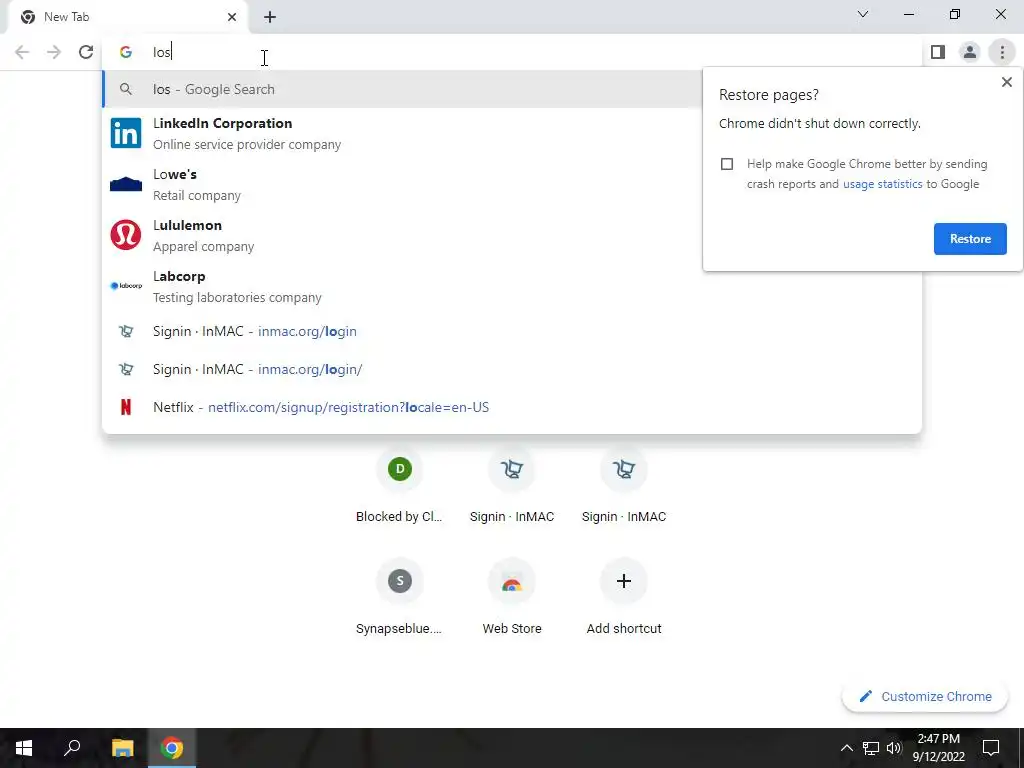This screenshot has height=768, width=1024.
Task: Open the Netflix signup registration suggestion
Action: tap(512, 407)
